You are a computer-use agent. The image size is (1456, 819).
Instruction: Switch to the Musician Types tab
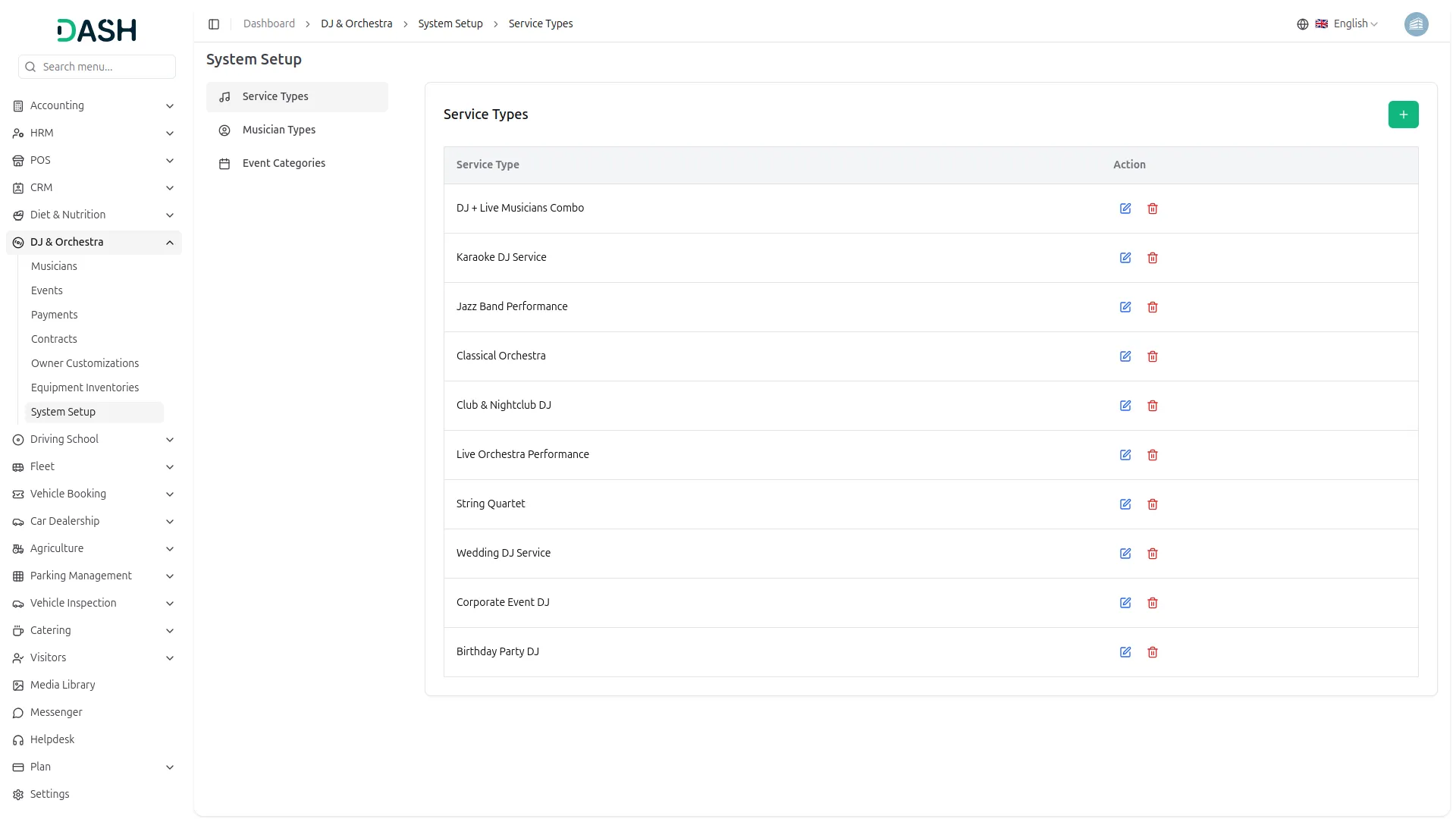(x=279, y=130)
